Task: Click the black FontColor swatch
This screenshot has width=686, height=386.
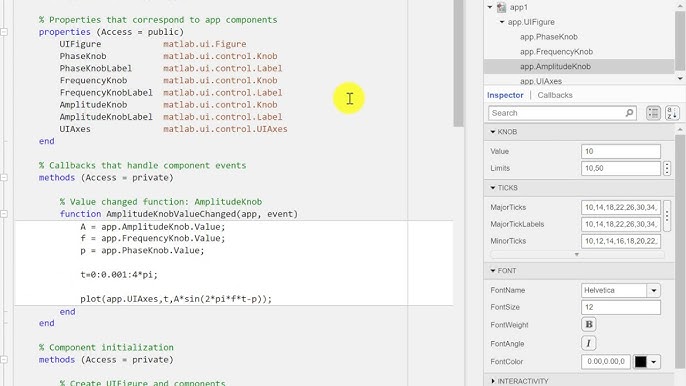Action: (x=640, y=362)
